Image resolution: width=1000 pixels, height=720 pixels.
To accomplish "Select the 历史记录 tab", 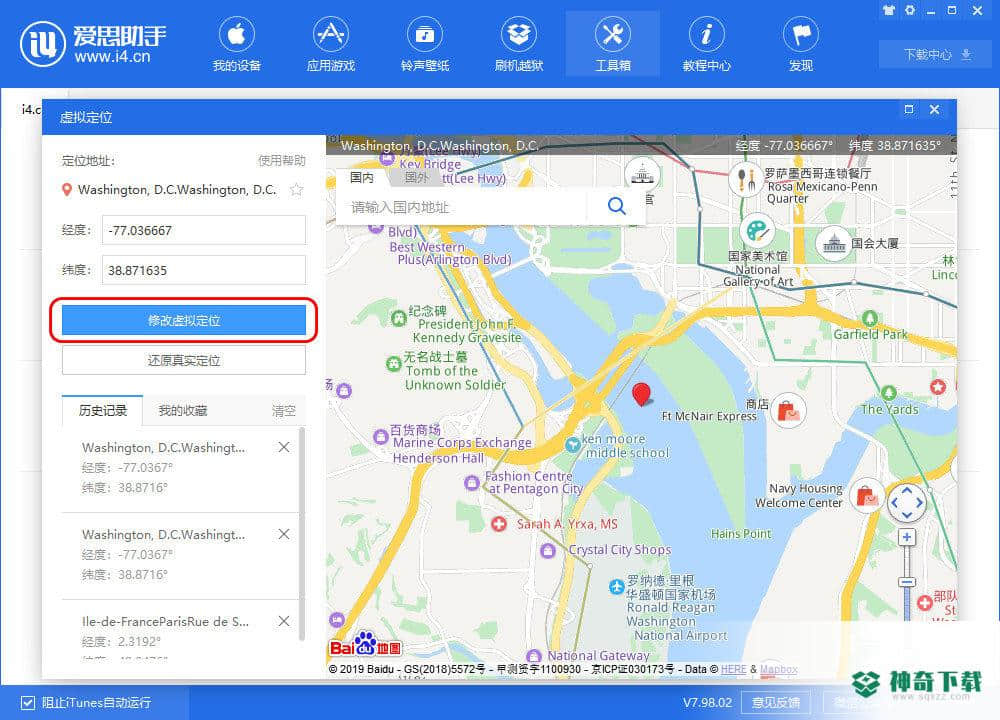I will click(x=103, y=410).
